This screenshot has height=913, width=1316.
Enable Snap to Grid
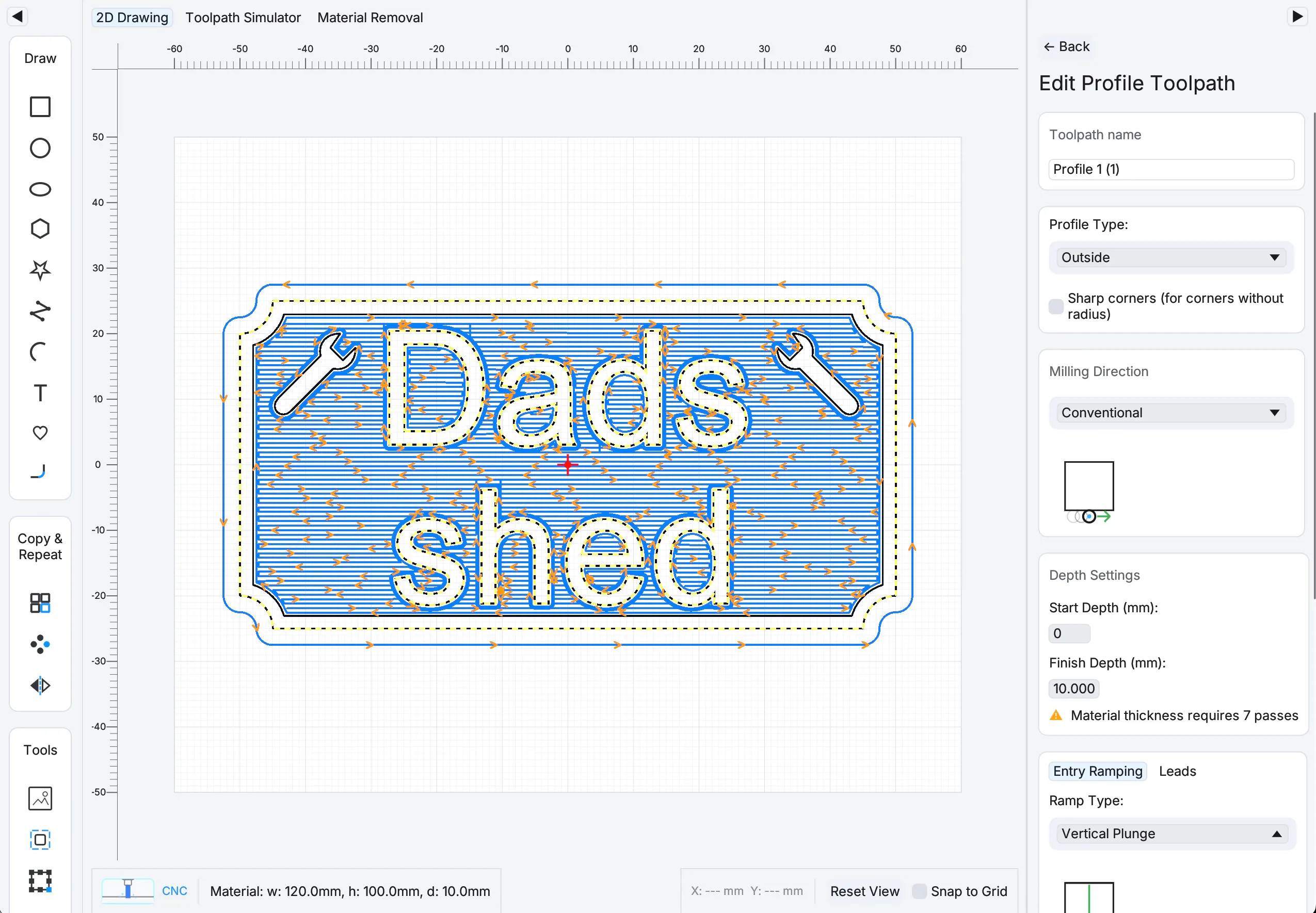point(919,891)
